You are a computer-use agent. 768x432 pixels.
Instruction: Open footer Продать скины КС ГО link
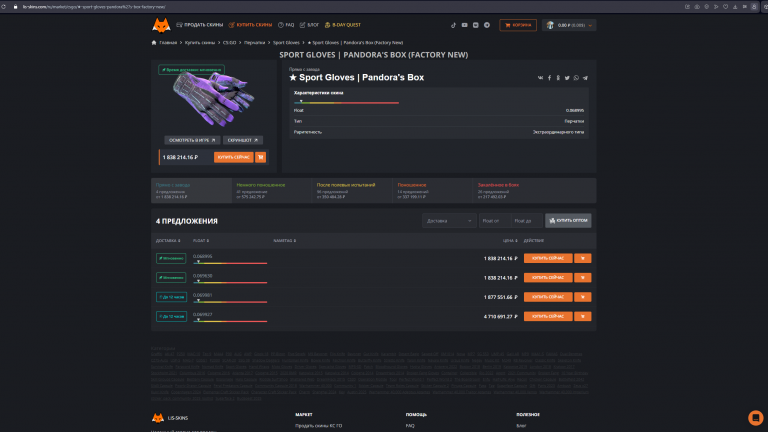318,426
